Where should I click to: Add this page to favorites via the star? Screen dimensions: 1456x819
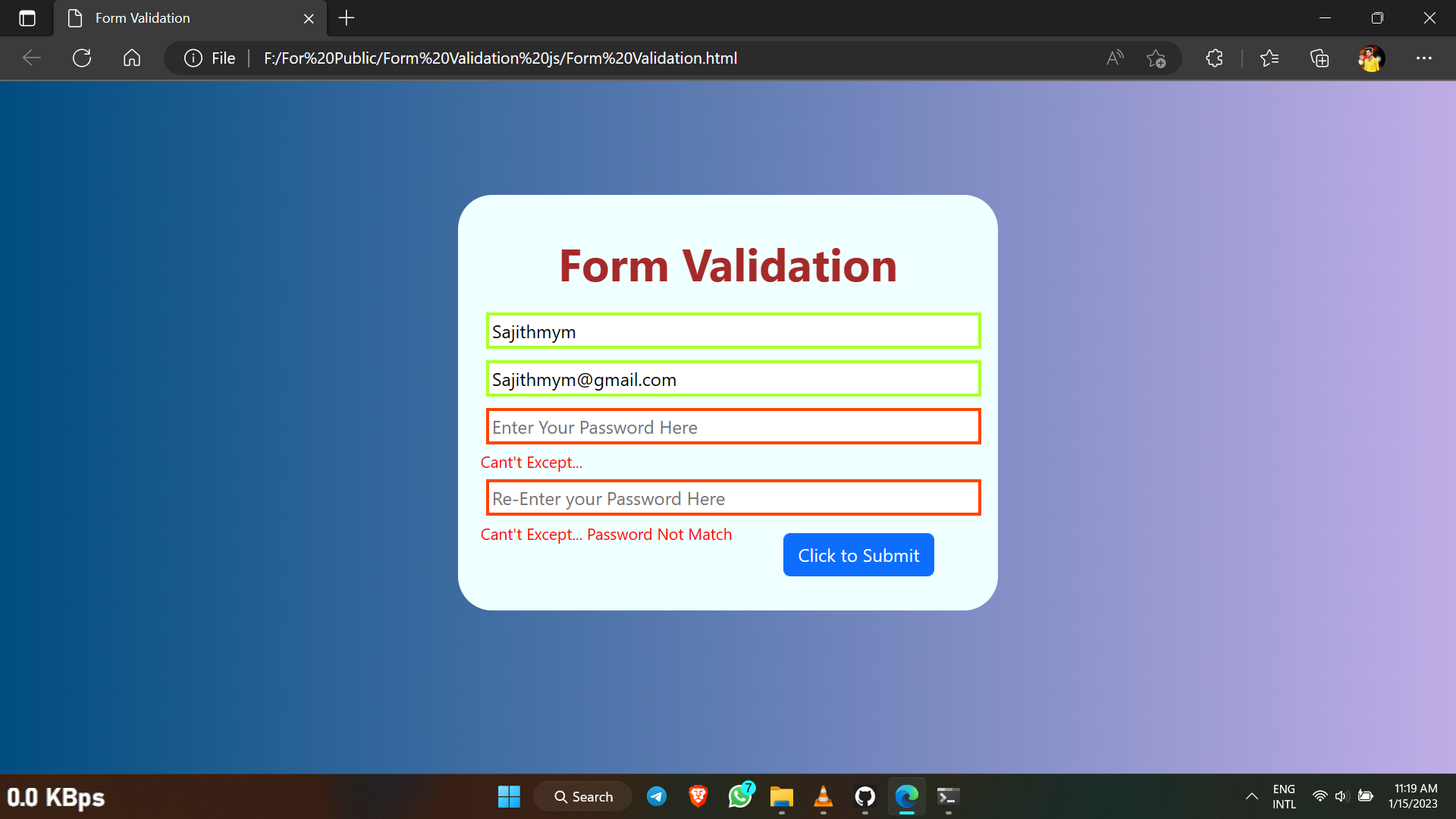coord(1156,58)
